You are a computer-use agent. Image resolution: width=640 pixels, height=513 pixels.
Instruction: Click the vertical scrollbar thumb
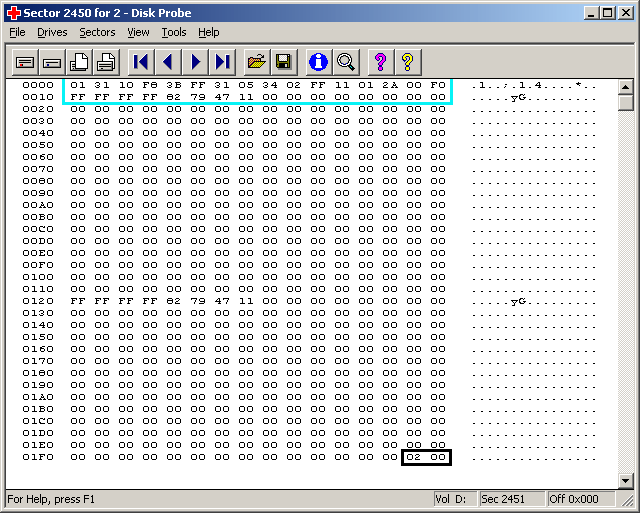(625, 102)
